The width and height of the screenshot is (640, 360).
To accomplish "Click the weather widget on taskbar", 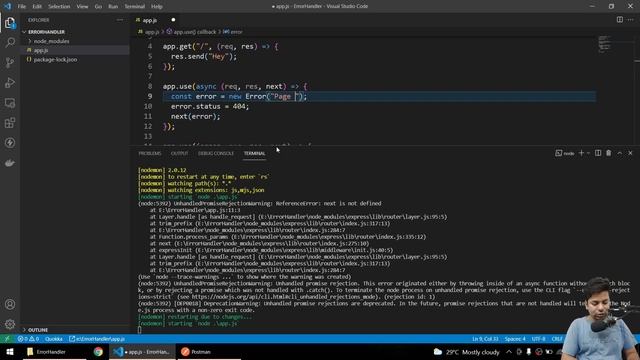I will coord(467,351).
